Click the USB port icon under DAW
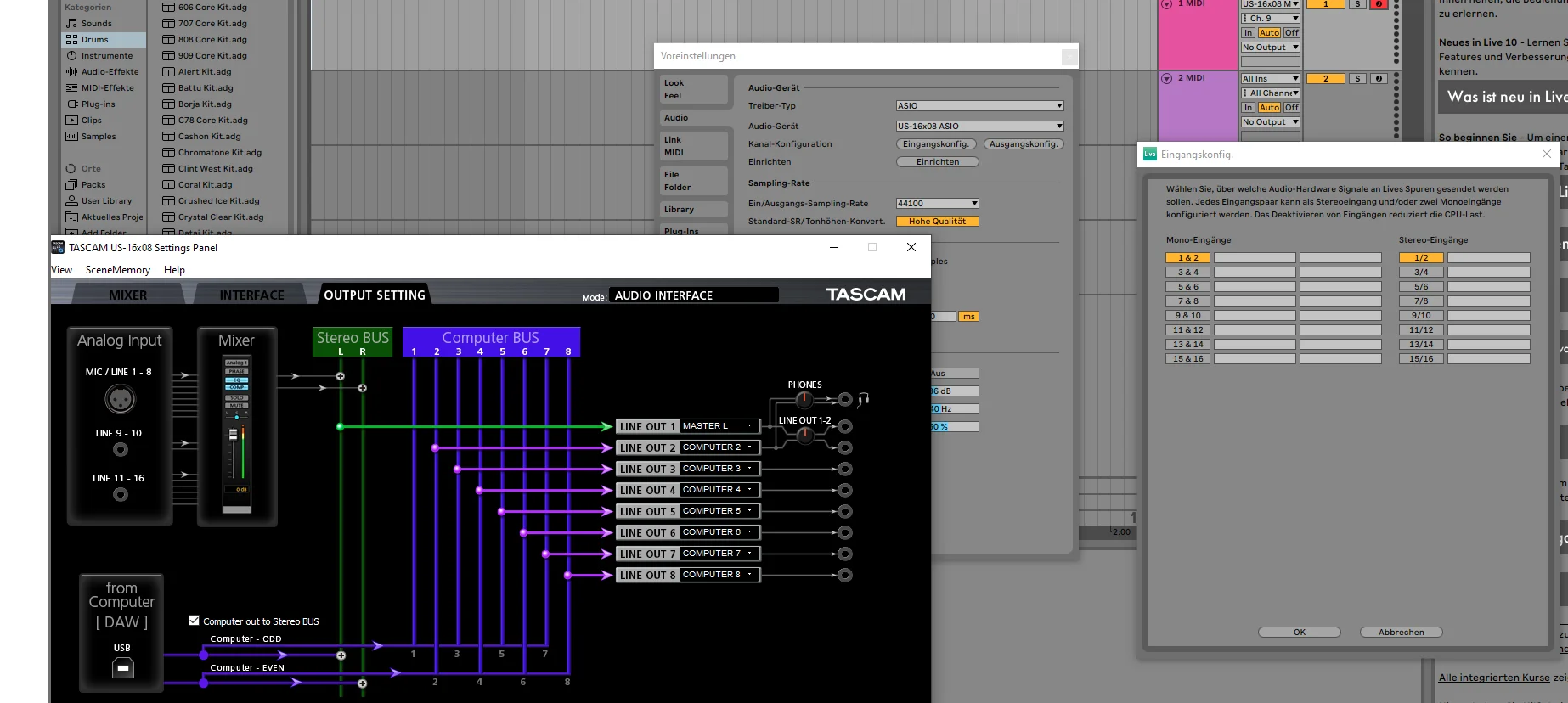 click(x=122, y=668)
